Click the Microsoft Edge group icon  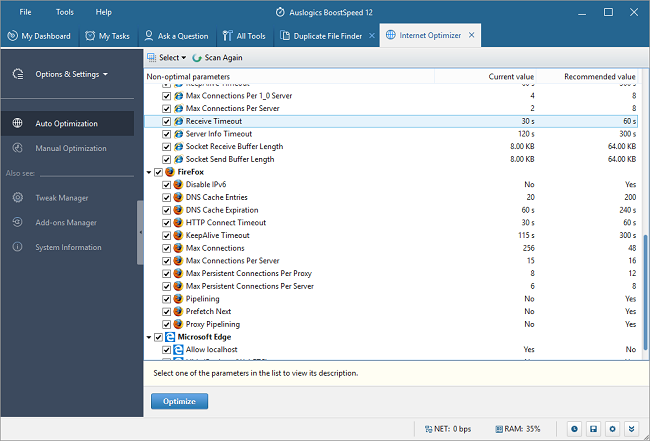point(170,337)
